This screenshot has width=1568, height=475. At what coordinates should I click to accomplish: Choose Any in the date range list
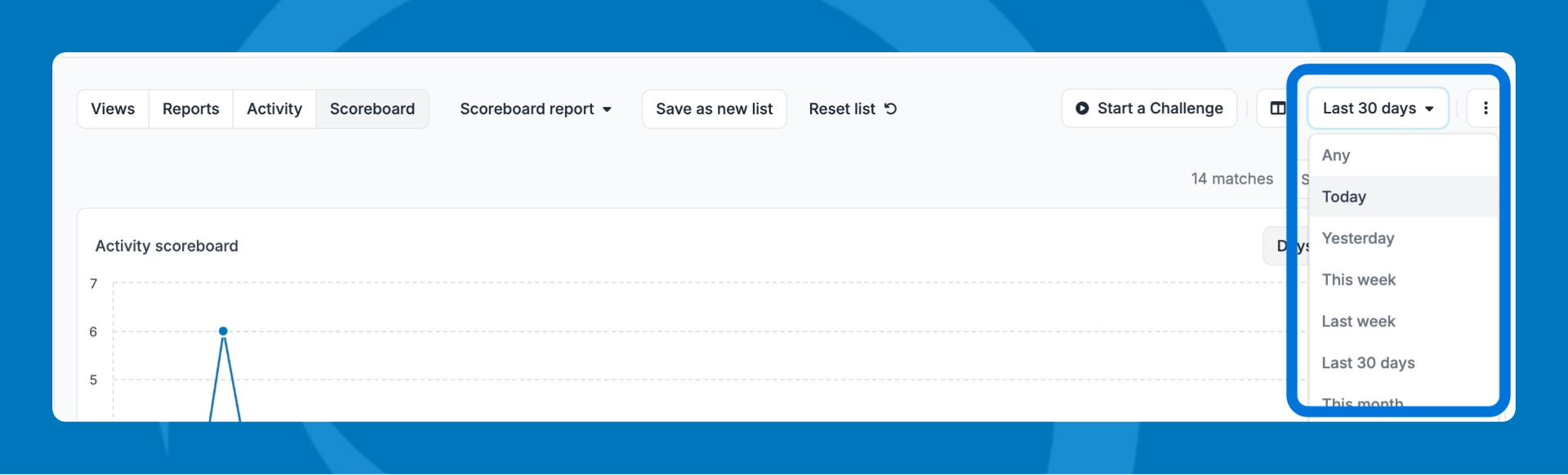[1336, 155]
